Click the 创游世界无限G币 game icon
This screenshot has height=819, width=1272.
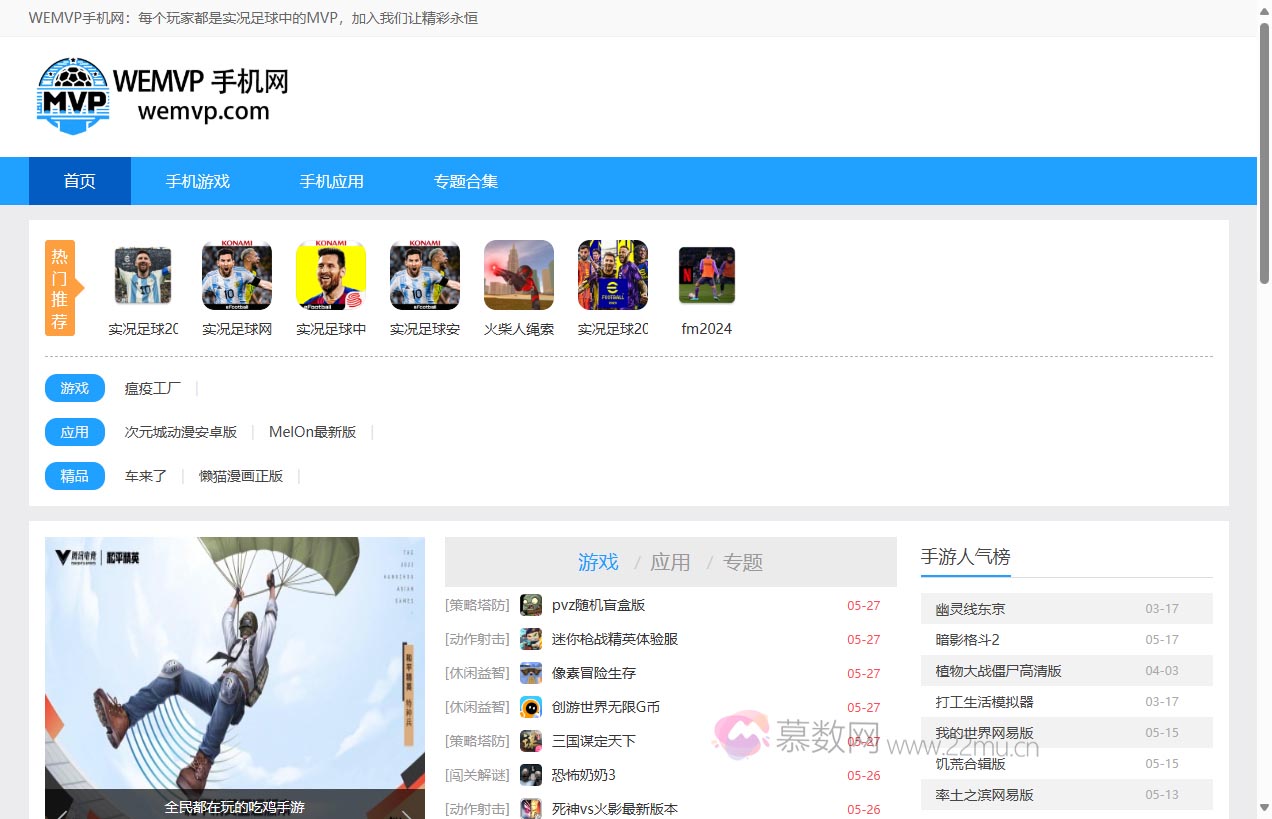click(530, 707)
